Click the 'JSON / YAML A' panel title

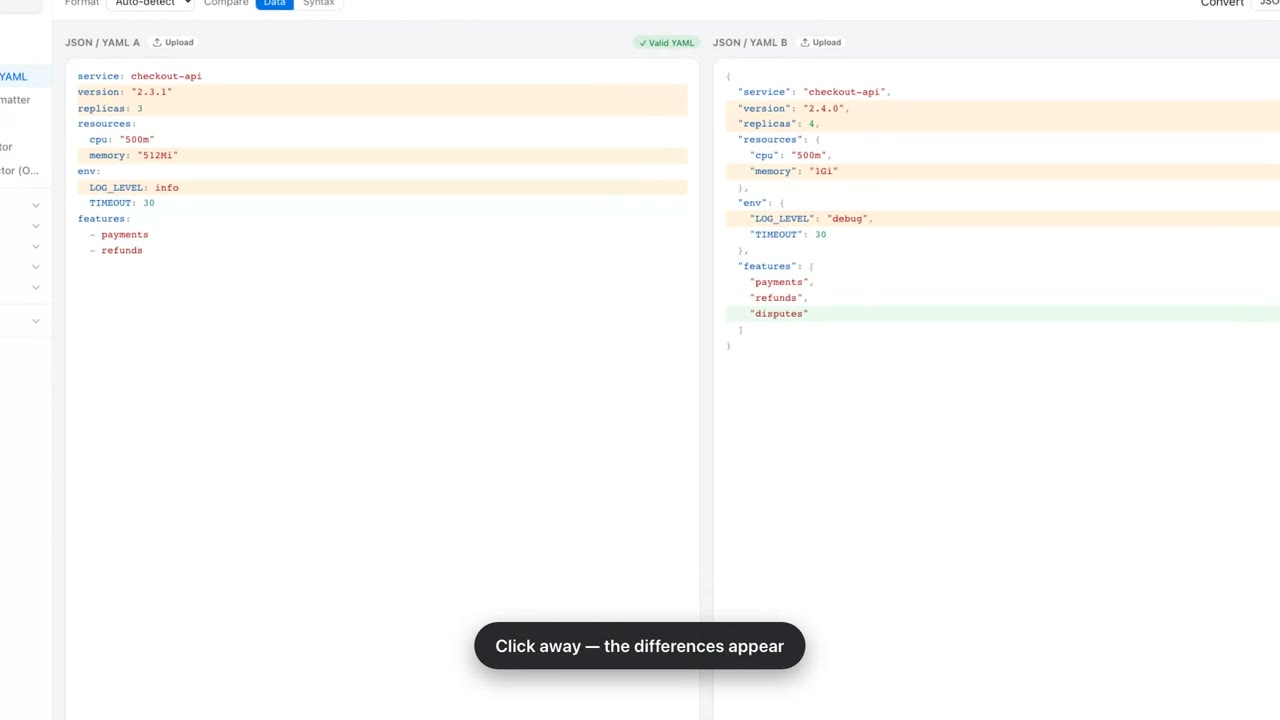click(102, 42)
